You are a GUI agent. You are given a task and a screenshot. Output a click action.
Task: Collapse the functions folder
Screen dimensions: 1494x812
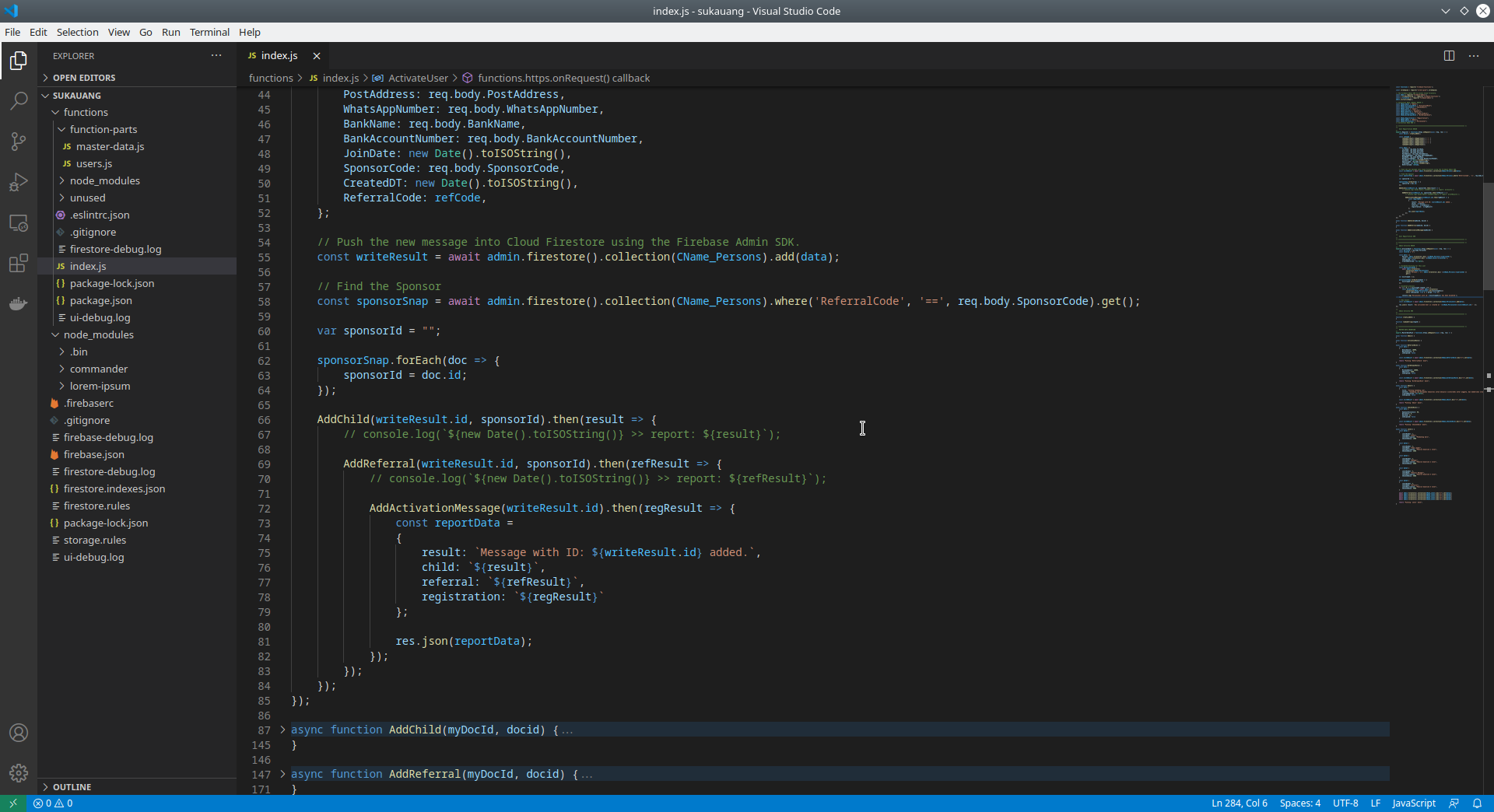[x=137, y=113]
